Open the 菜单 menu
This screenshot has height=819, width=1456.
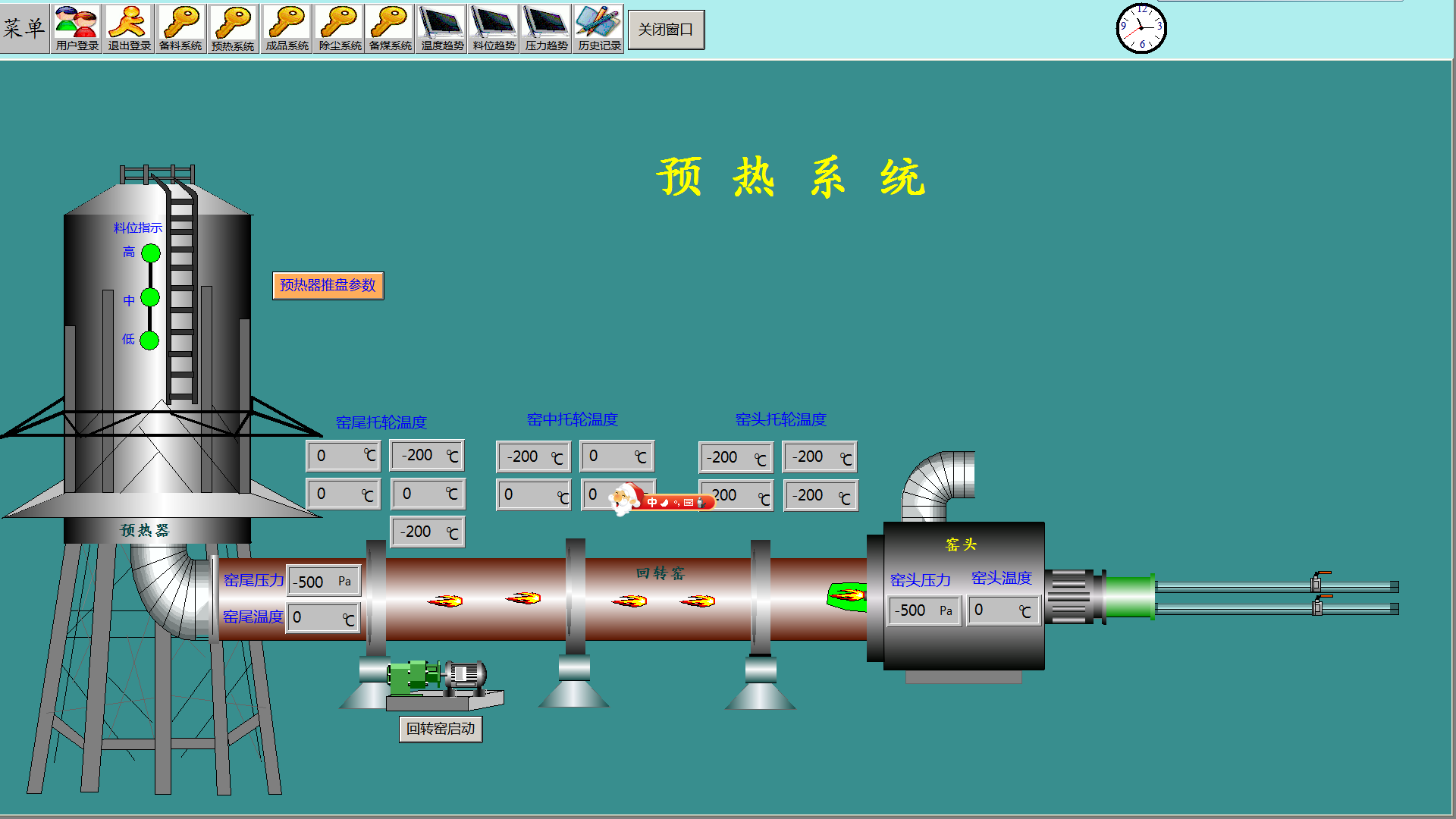[x=24, y=28]
